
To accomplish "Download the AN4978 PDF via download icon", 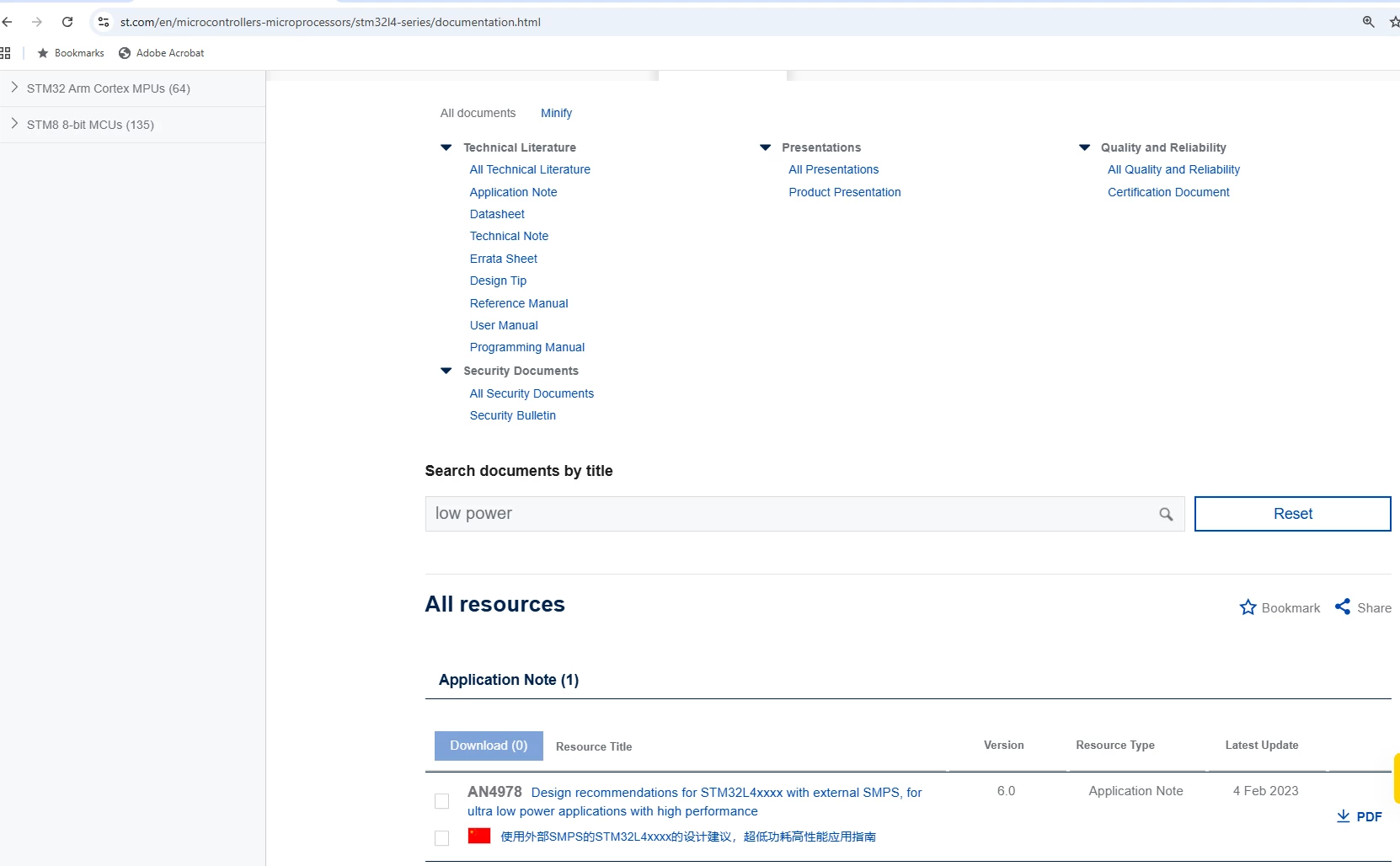I will pyautogui.click(x=1344, y=816).
